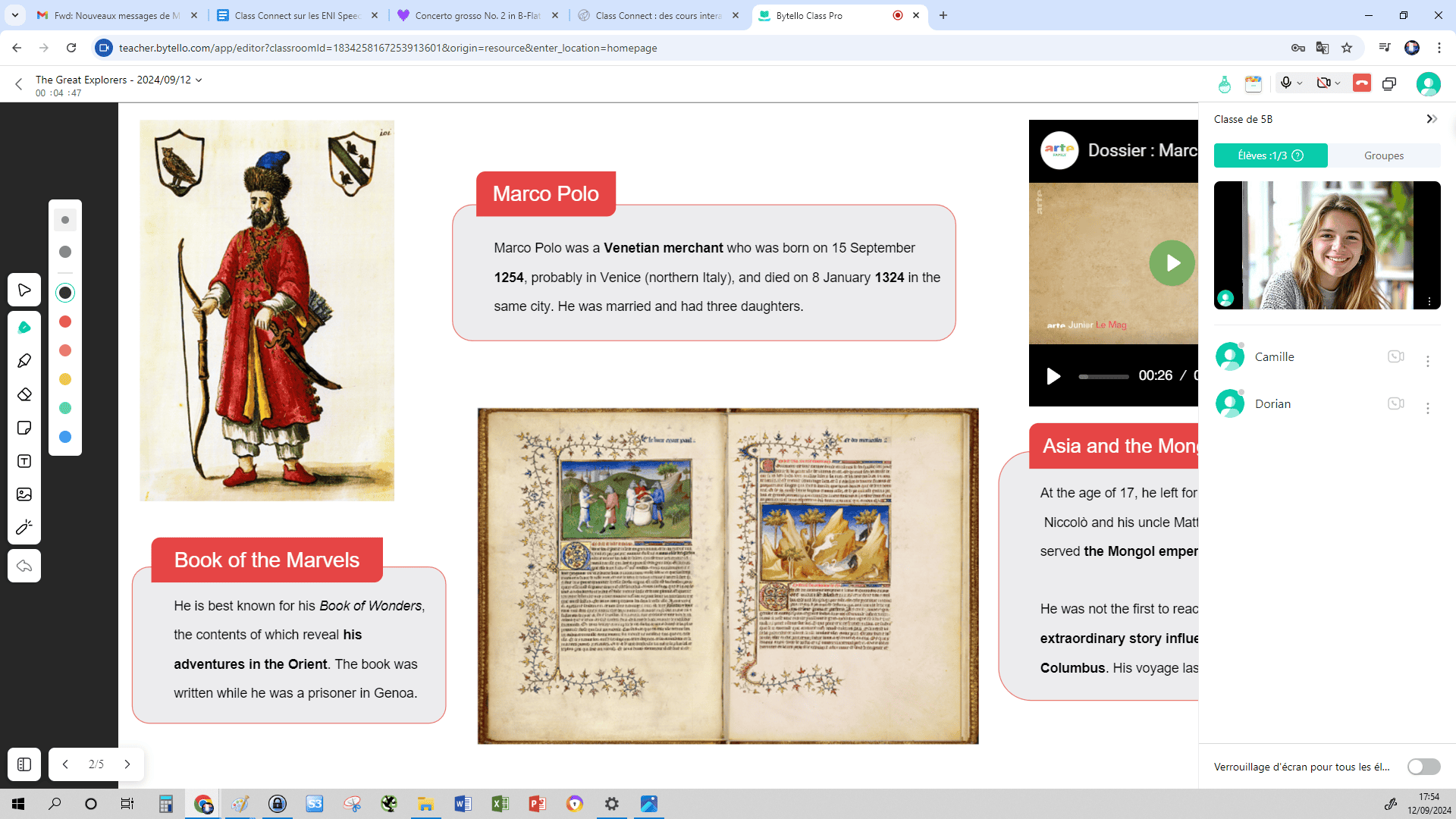Show help for Élèves count

1298,155
